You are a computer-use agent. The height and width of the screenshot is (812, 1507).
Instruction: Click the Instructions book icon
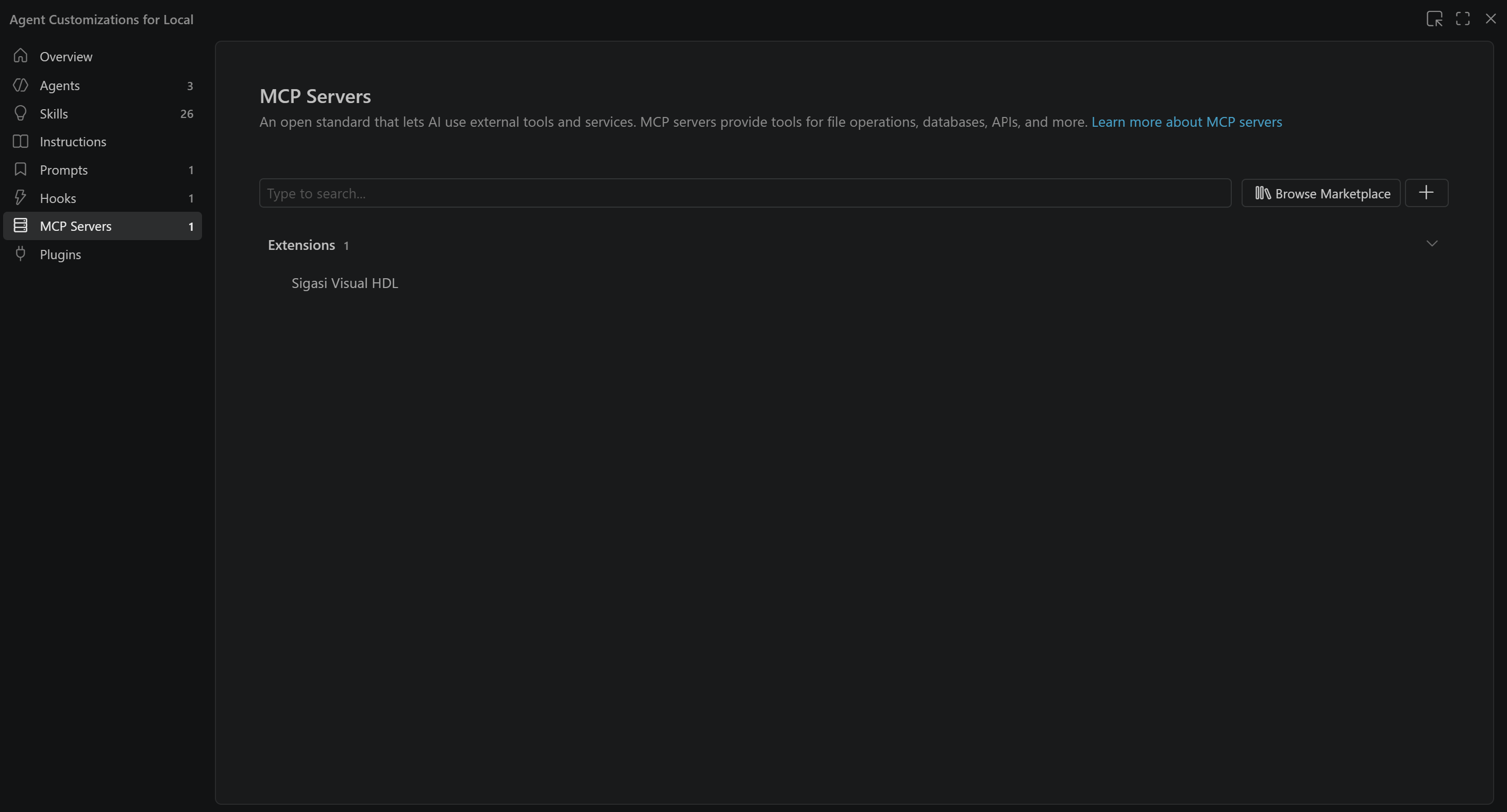point(21,142)
